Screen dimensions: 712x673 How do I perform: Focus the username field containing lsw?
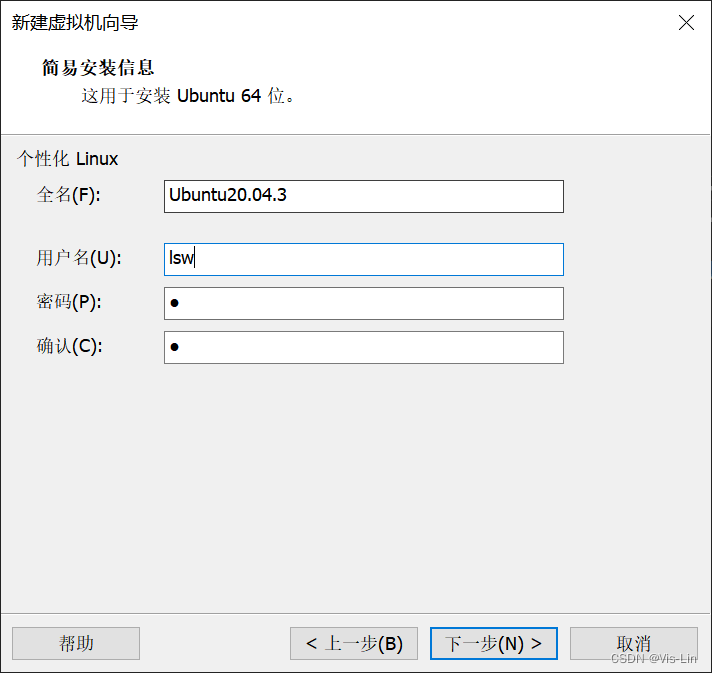[x=364, y=259]
